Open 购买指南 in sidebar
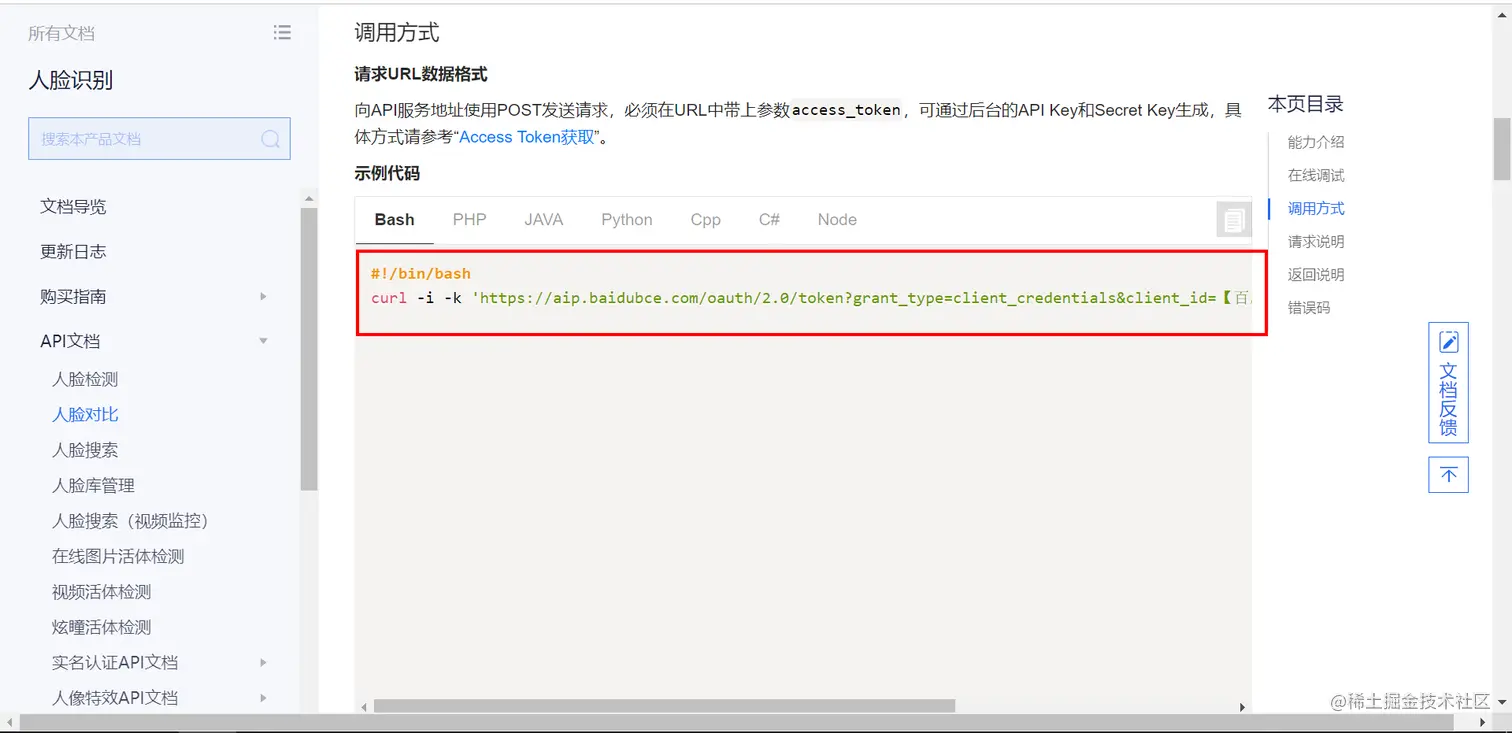 [73, 296]
